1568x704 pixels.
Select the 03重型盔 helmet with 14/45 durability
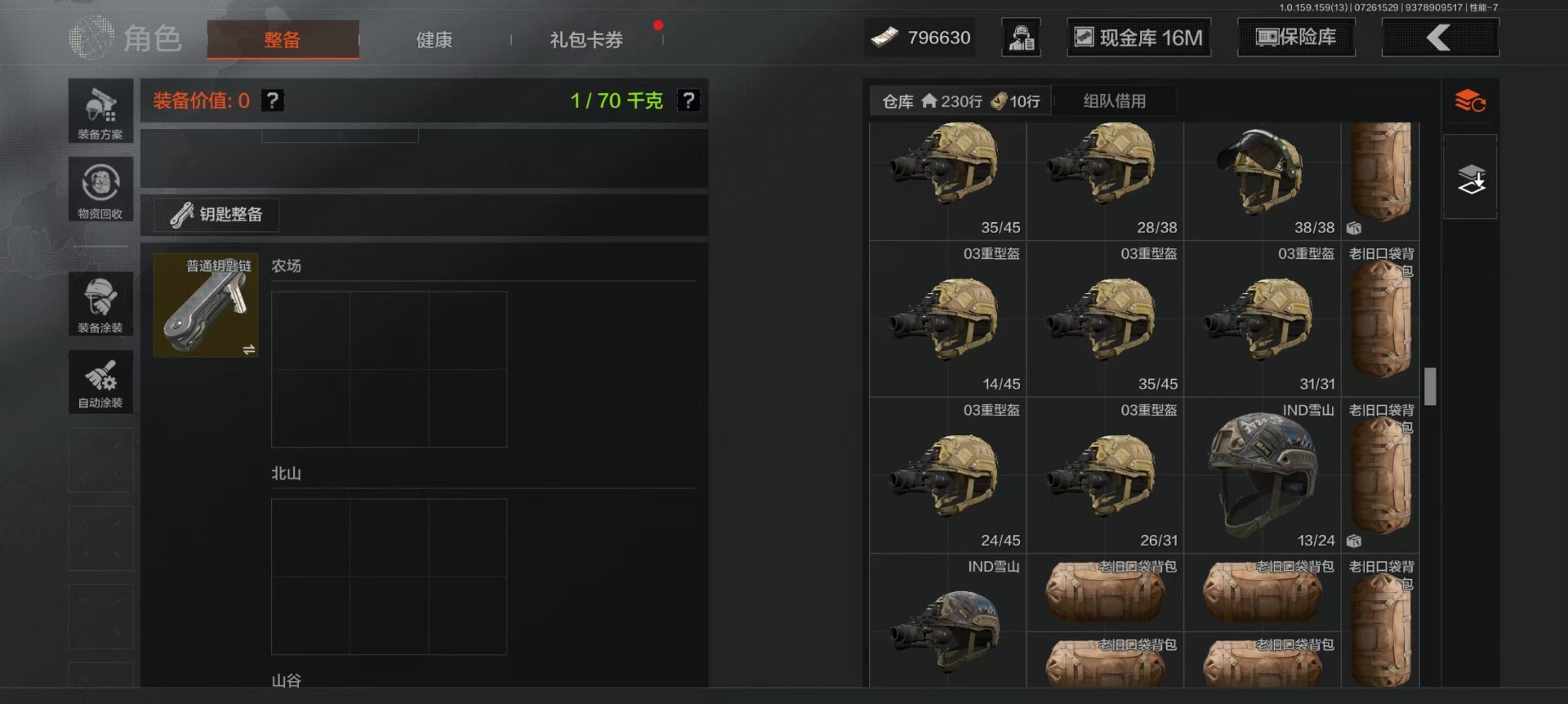(x=947, y=319)
